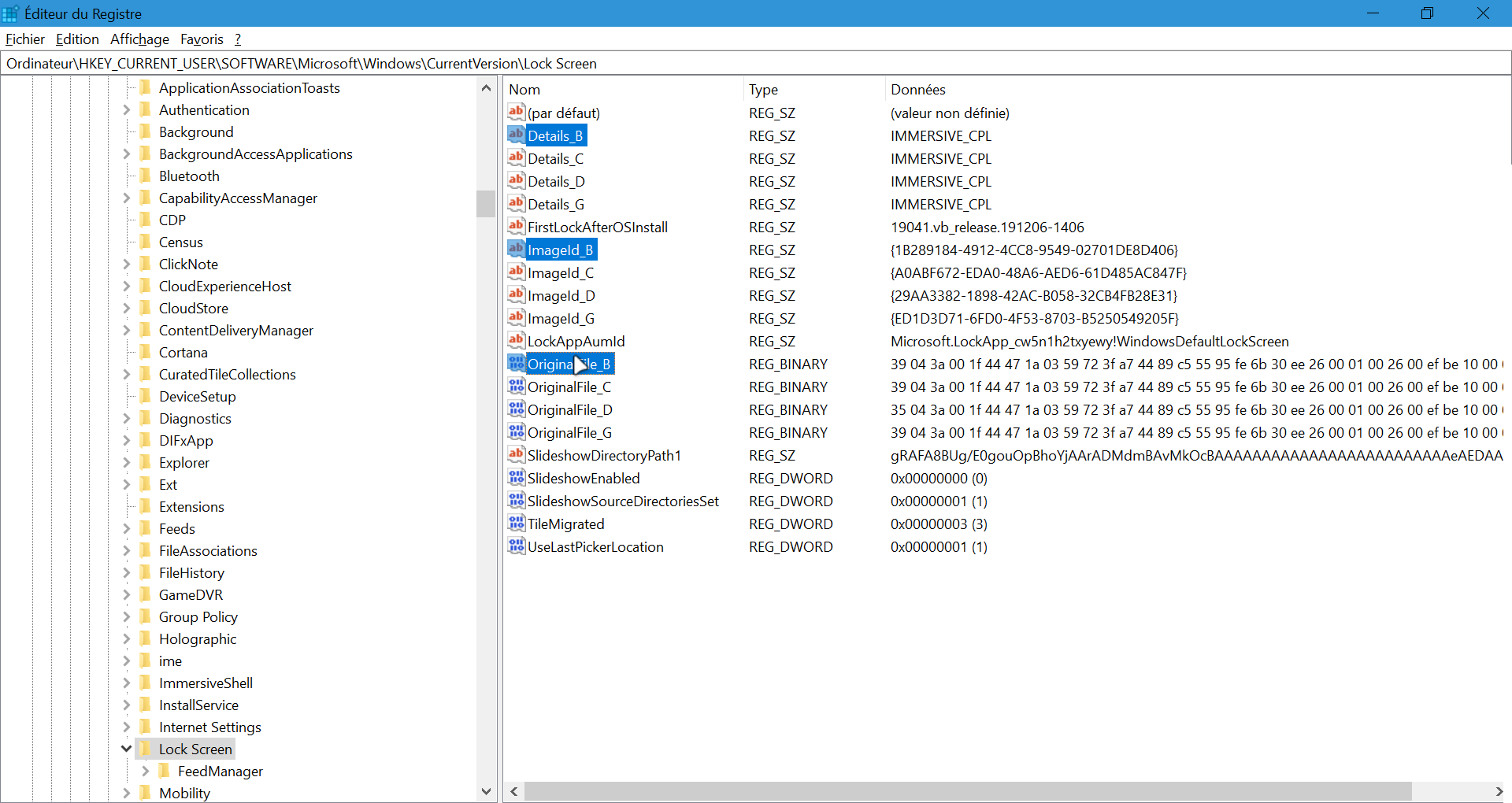This screenshot has height=803, width=1512.
Task: Click the string icon for LockAppAumId
Action: 516,341
